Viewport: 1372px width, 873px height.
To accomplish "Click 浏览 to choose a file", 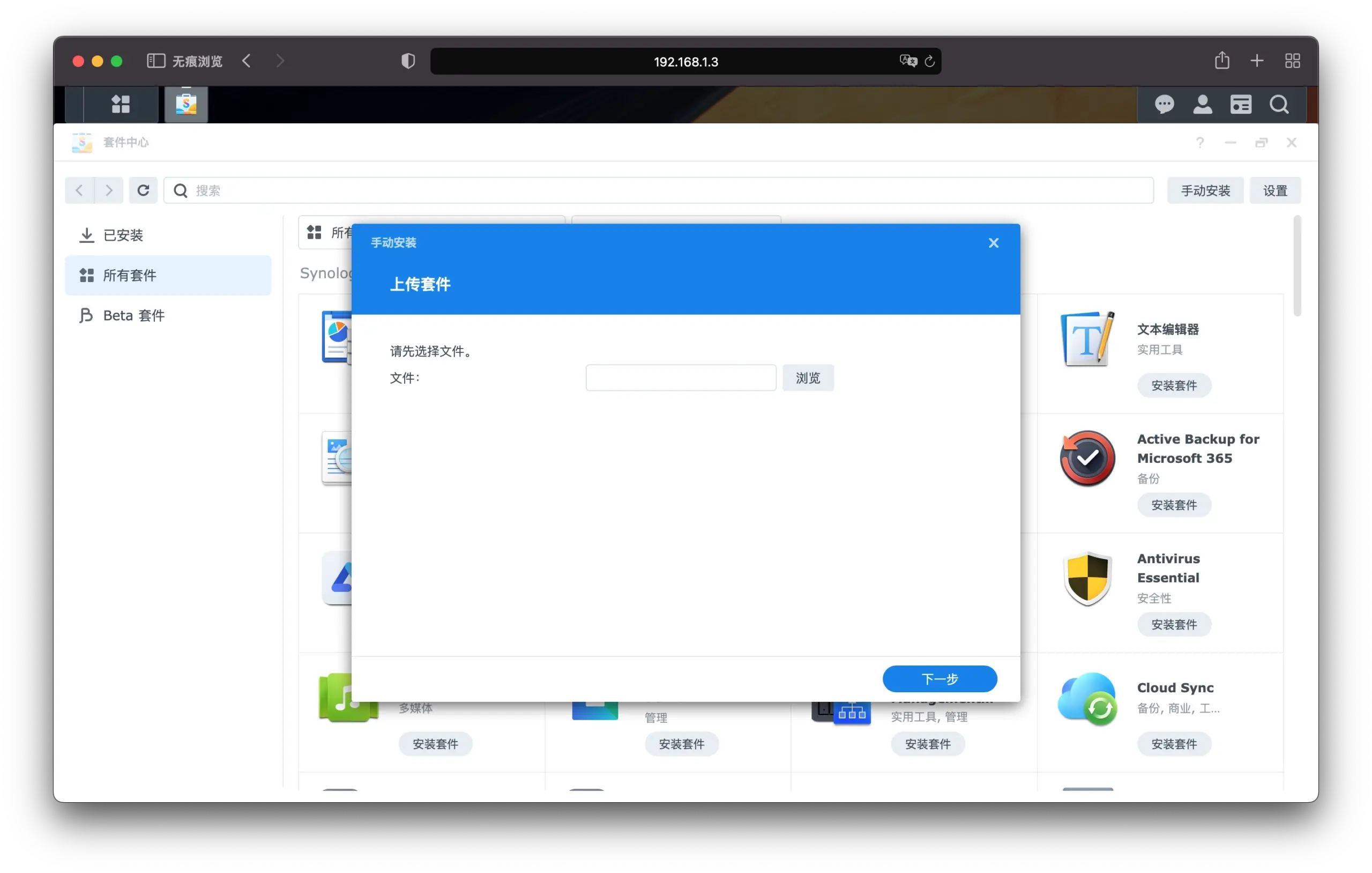I will point(808,378).
